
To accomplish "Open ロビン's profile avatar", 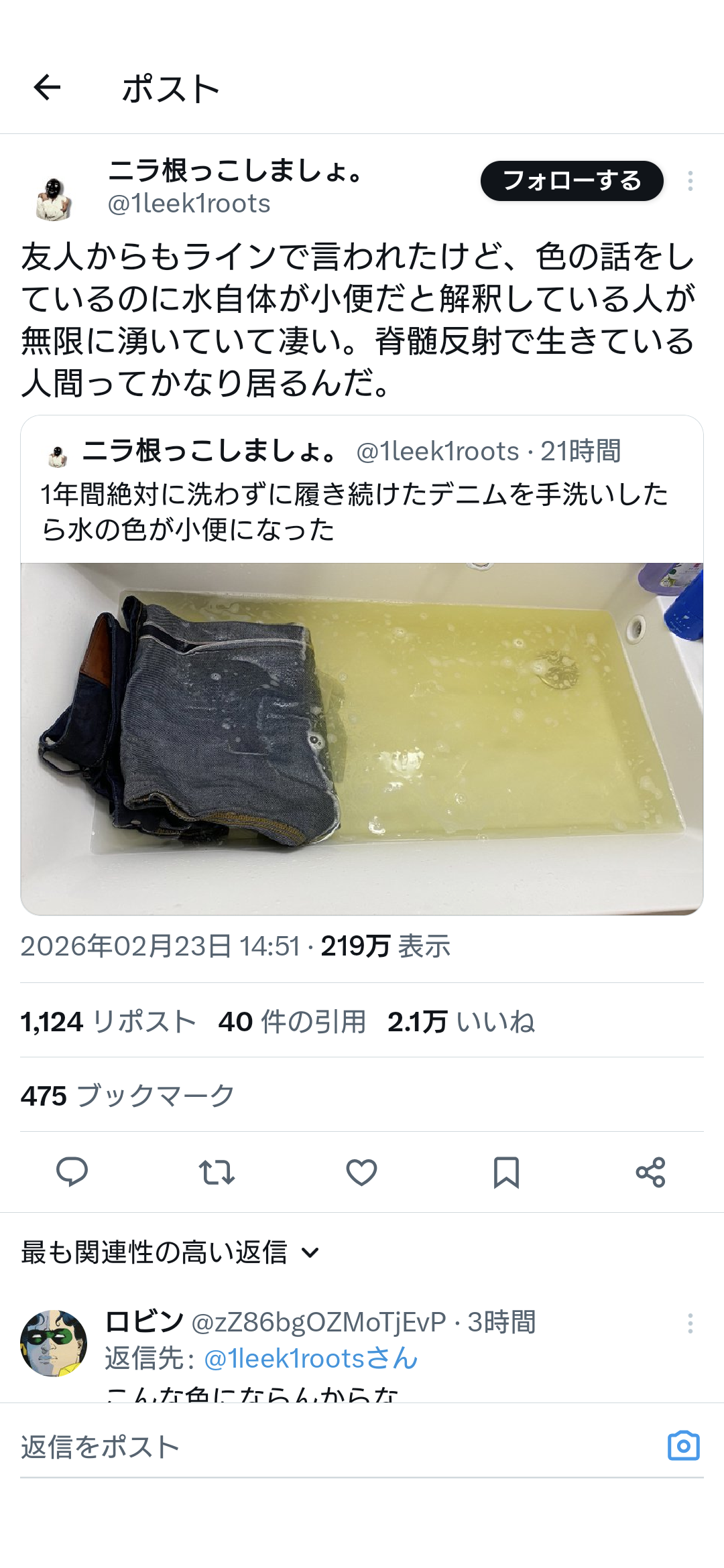I will (54, 1343).
